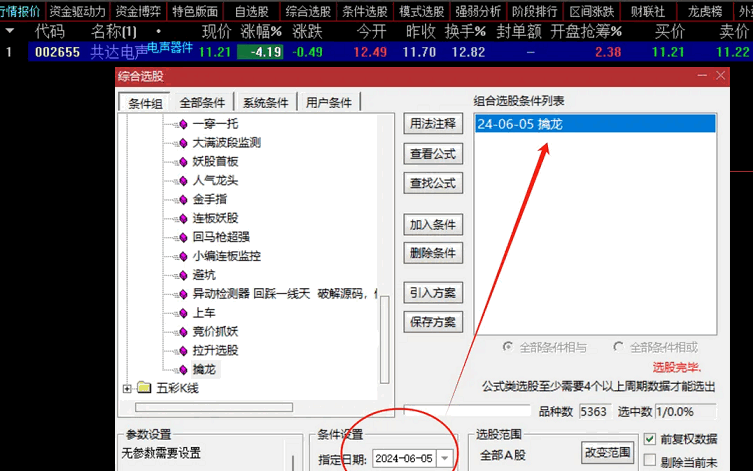Open the 财联社 top menu tab

648,11
